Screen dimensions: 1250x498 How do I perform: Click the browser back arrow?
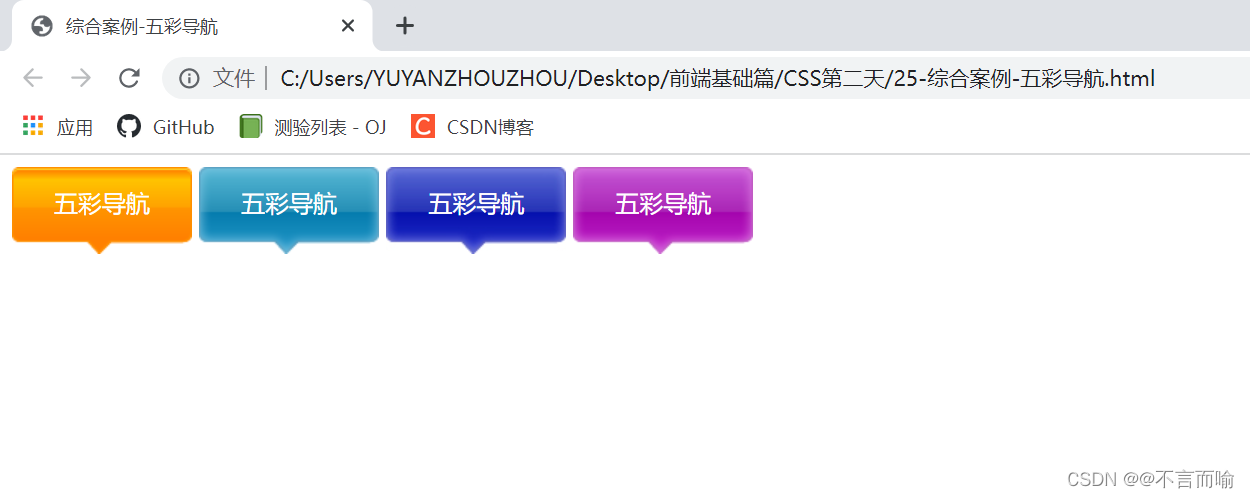coord(32,78)
